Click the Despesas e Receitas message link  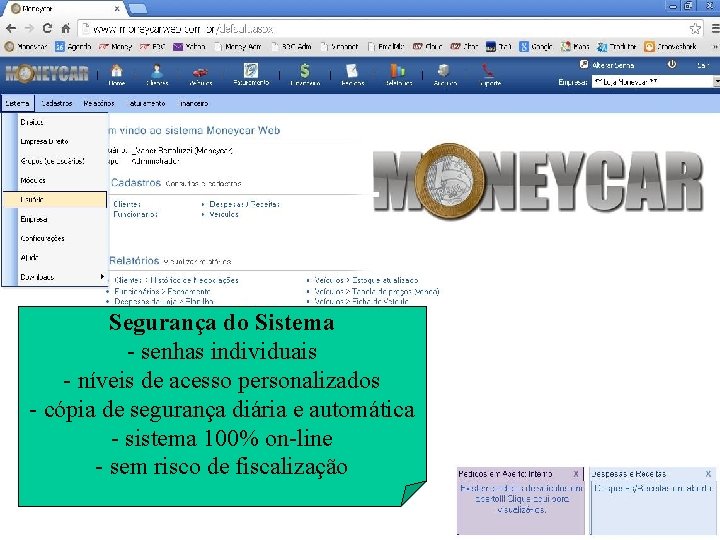coord(653,488)
